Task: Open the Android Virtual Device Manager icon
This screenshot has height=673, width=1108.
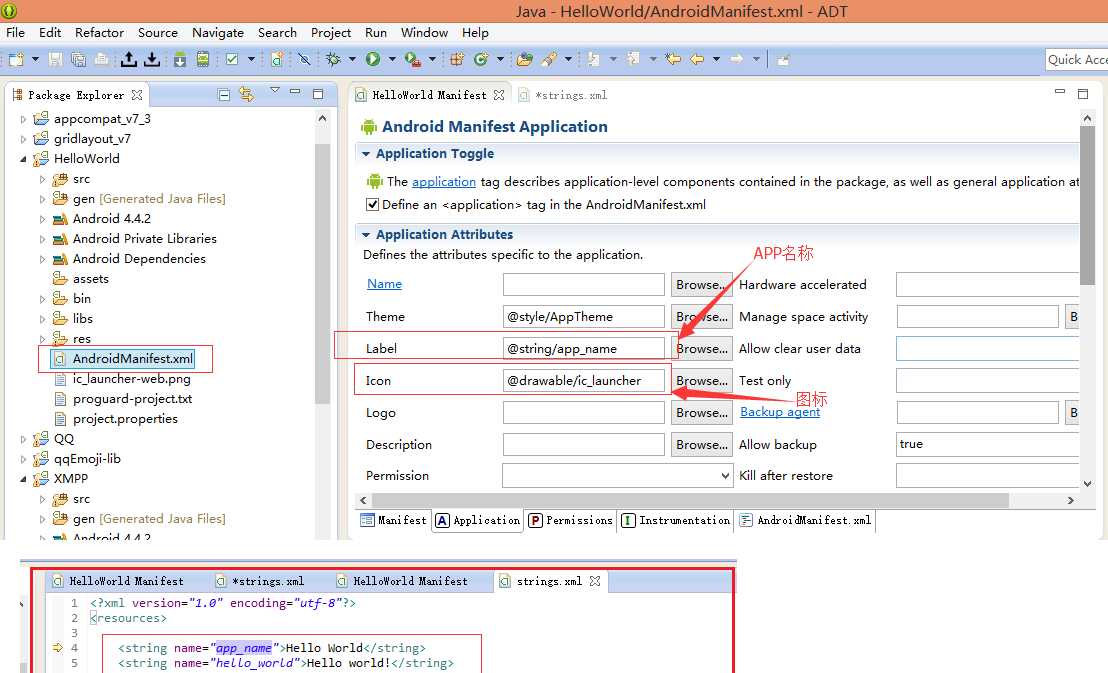Action: point(203,59)
